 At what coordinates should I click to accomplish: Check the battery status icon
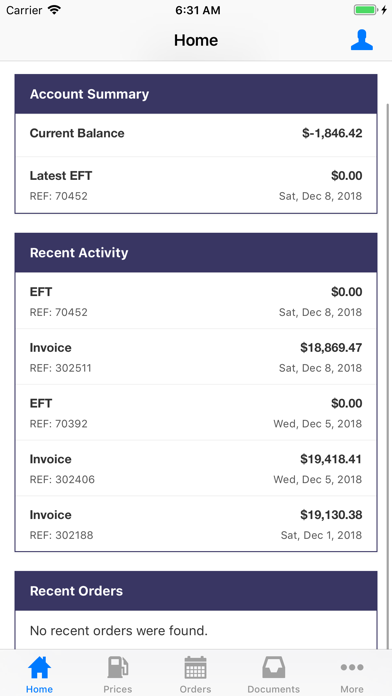(x=370, y=10)
